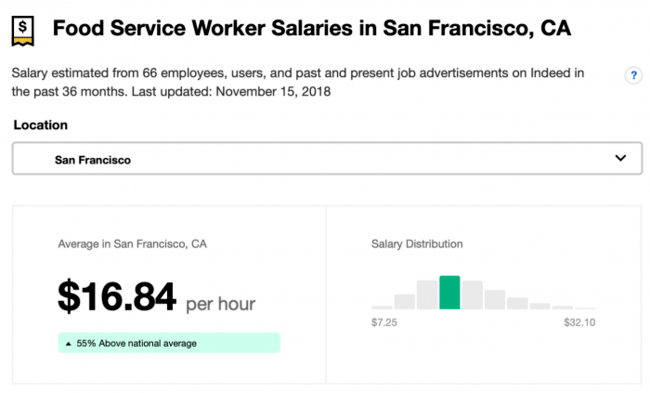Click the upward triangle in the national average badge
Viewport: 650px width, 393px height.
[68, 344]
